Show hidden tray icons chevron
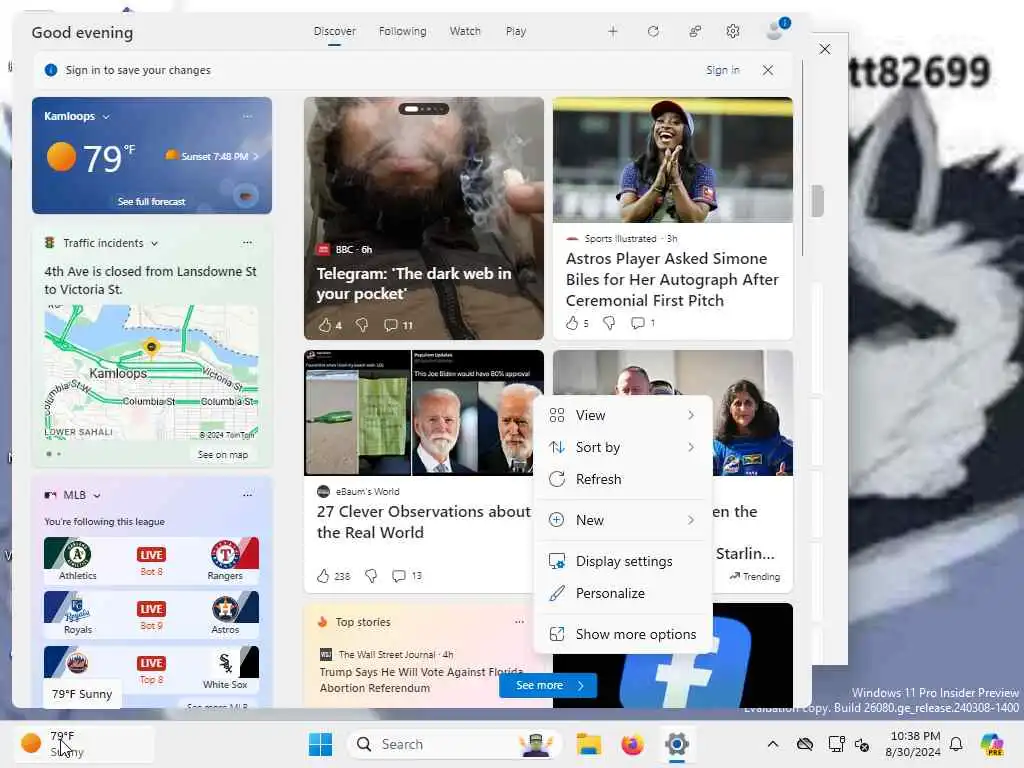1024x768 pixels. pos(773,744)
